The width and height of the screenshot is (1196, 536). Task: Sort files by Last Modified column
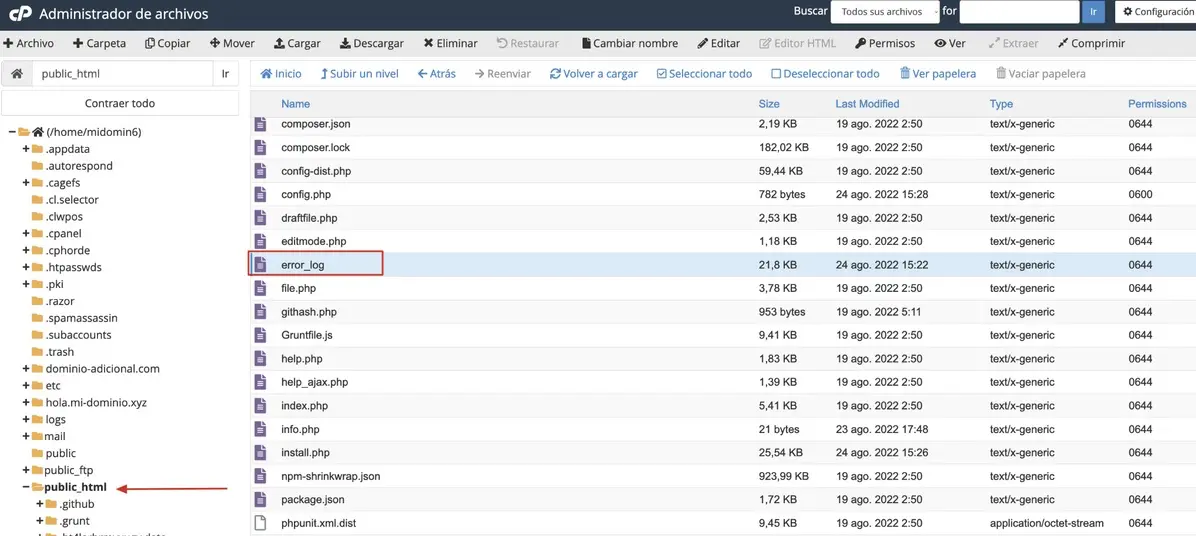point(867,104)
